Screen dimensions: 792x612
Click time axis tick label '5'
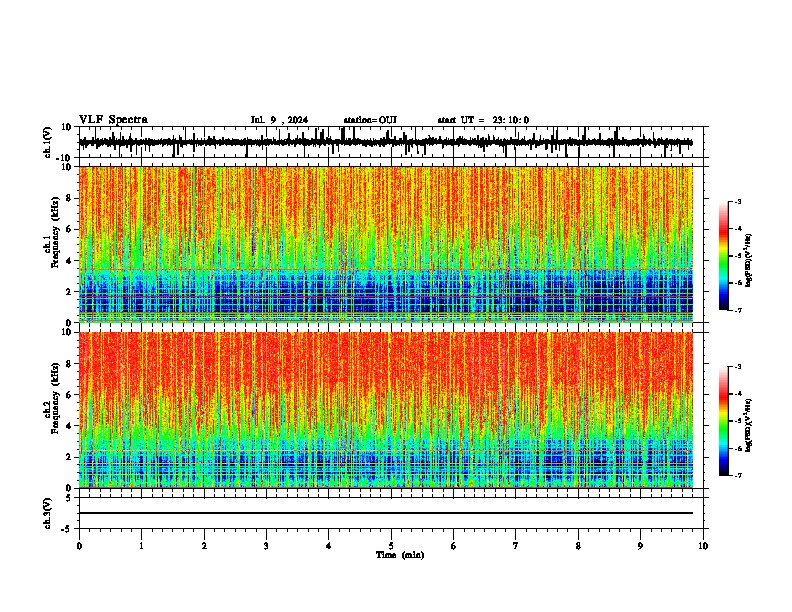click(391, 546)
